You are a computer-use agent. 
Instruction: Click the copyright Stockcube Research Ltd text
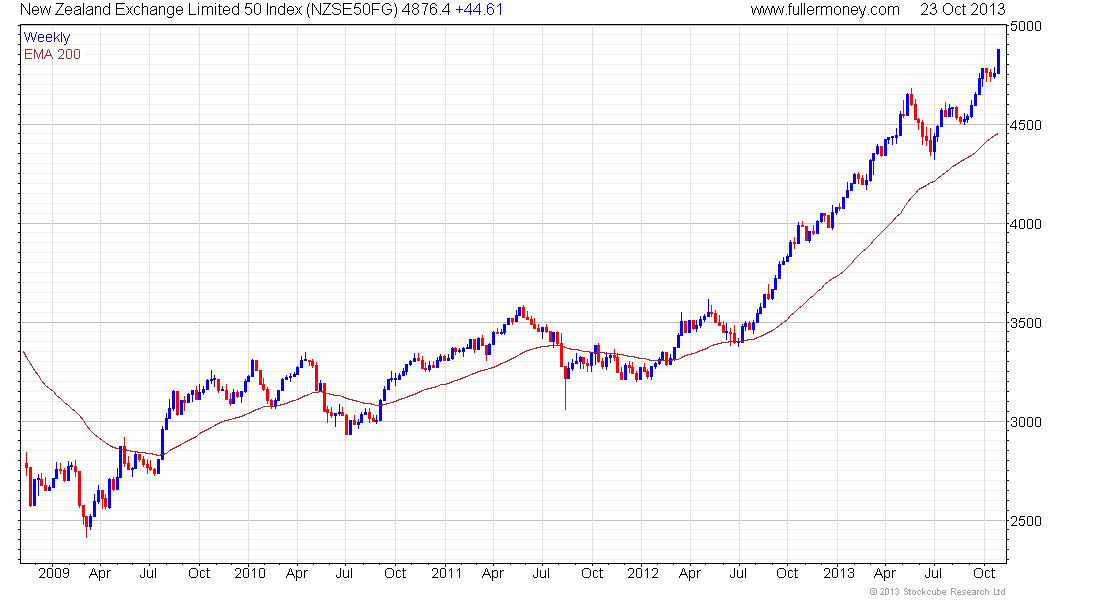tap(937, 592)
